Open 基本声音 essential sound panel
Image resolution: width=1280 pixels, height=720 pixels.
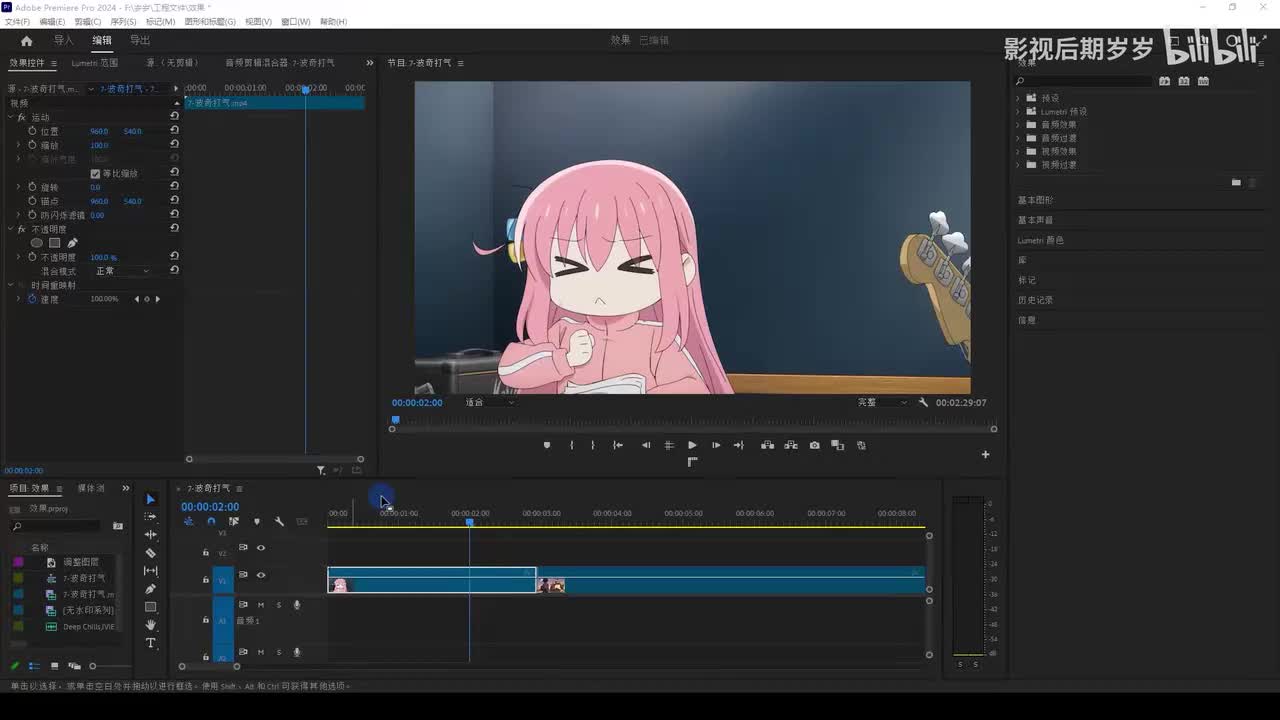click(x=1036, y=220)
